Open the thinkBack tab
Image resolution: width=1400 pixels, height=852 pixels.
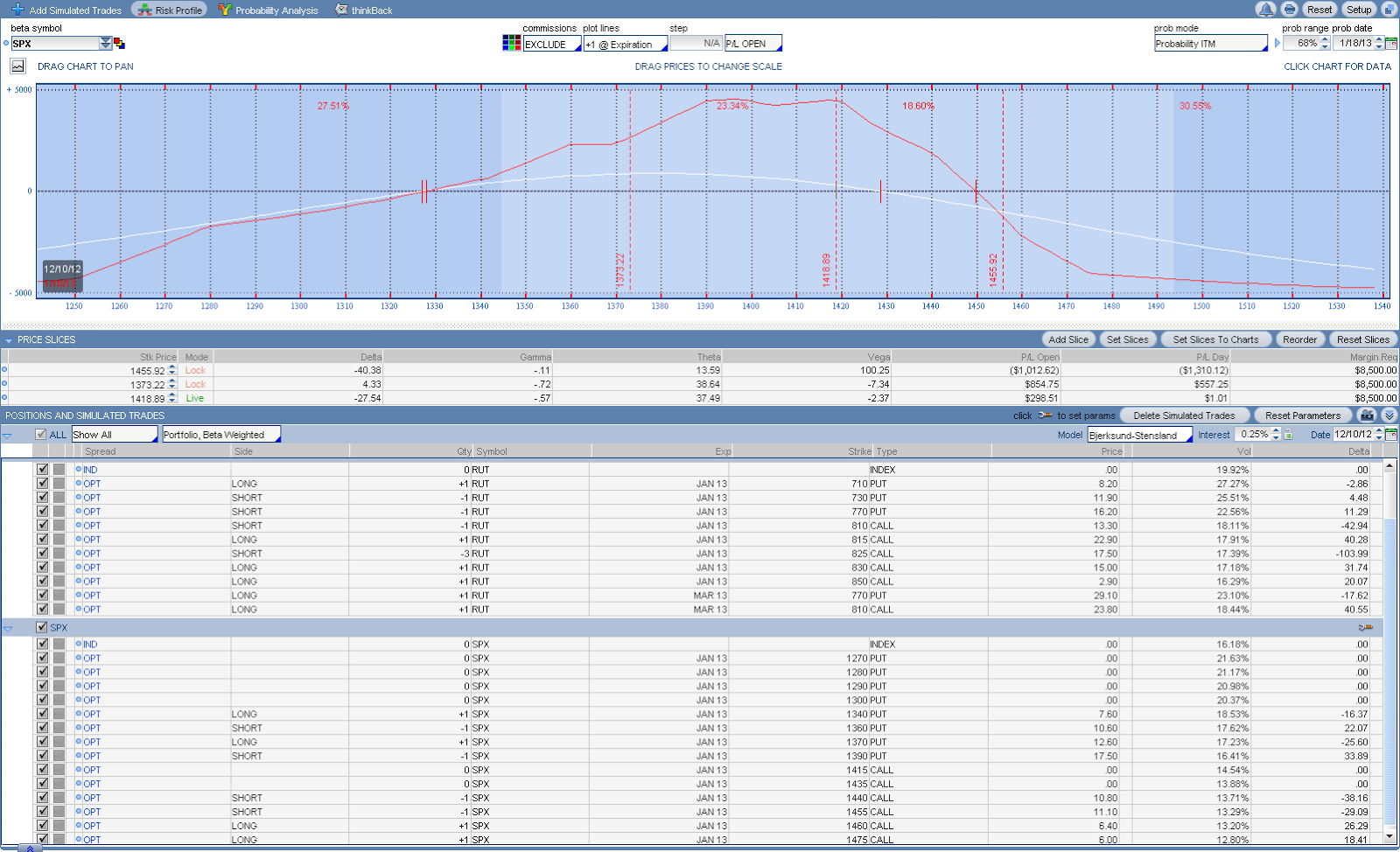click(x=364, y=10)
